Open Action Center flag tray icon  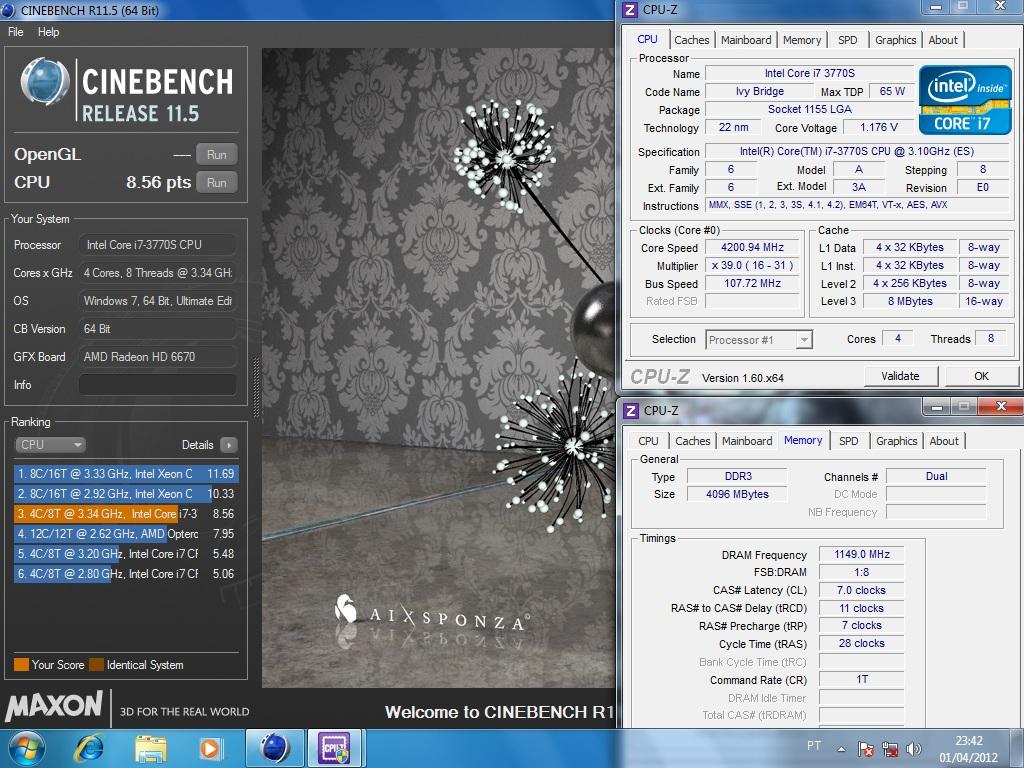865,749
